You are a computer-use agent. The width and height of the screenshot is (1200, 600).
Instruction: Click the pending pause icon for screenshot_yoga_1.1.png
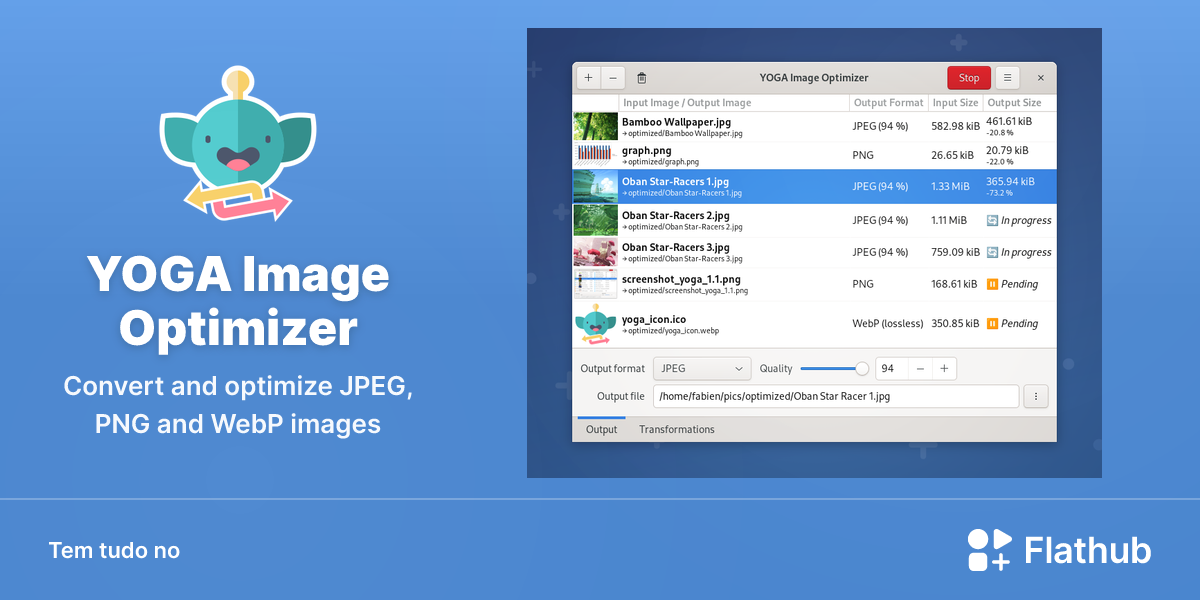(992, 284)
